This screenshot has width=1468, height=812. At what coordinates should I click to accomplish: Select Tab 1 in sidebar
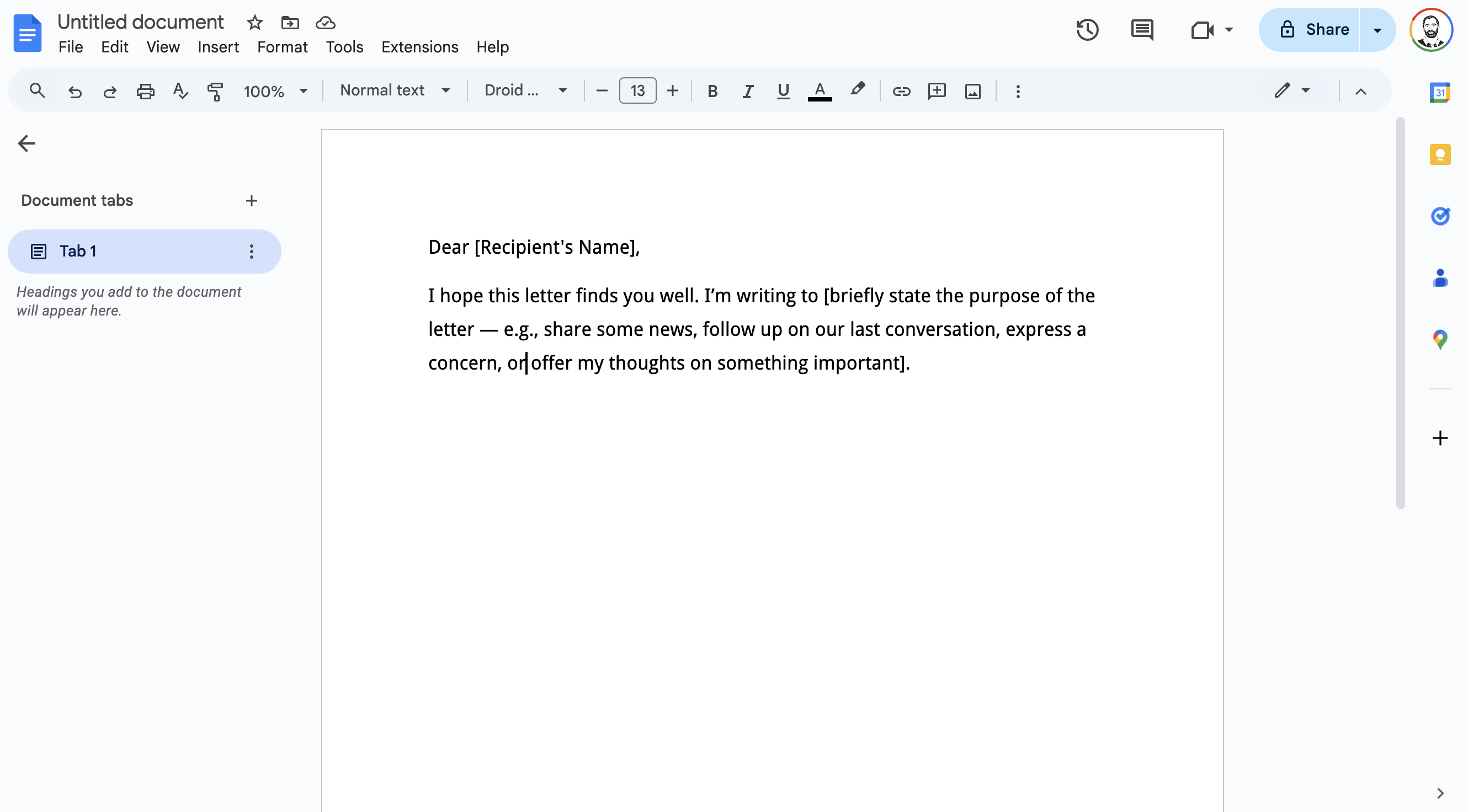(144, 251)
